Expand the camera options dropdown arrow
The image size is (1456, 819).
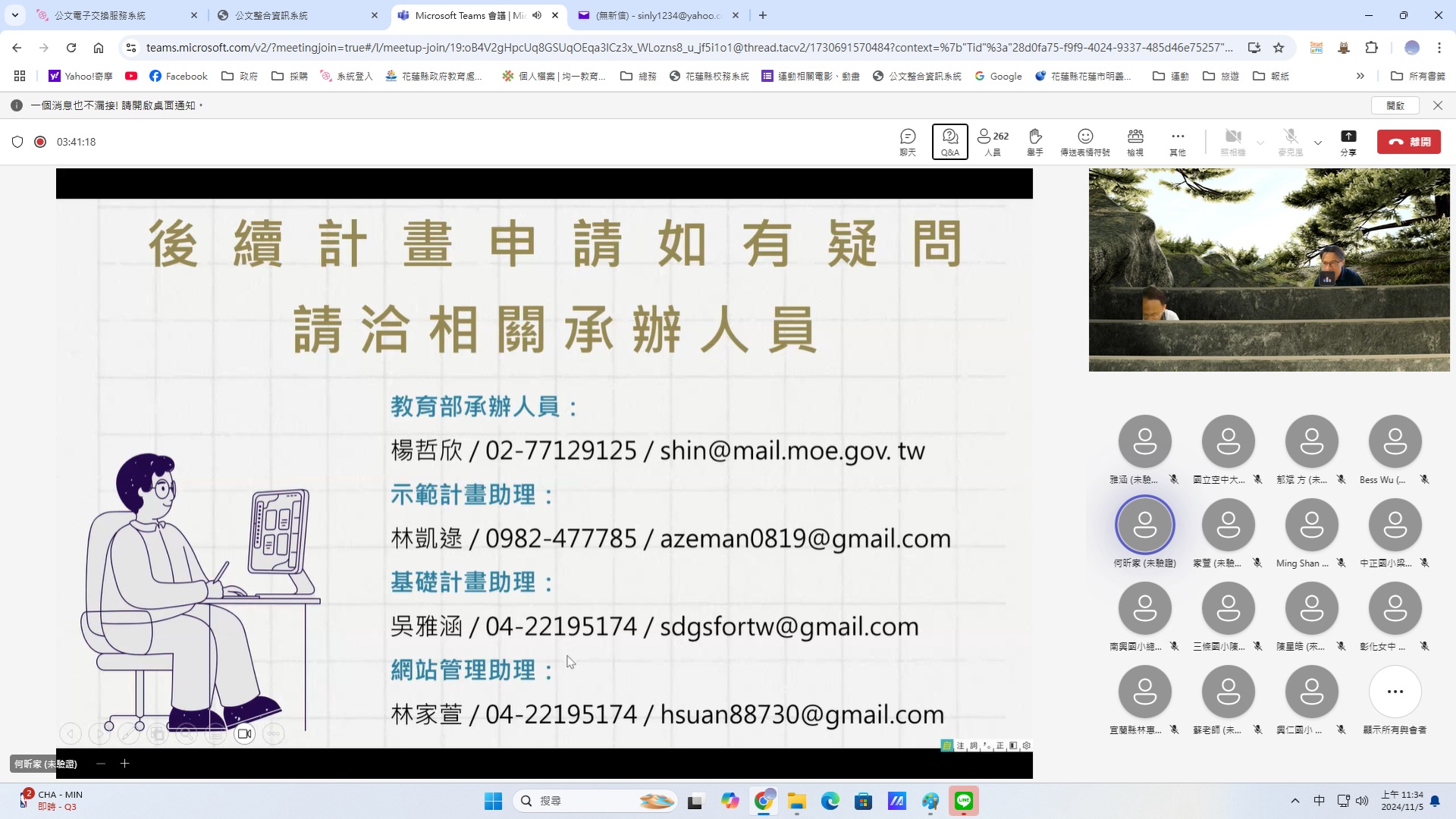(1260, 143)
